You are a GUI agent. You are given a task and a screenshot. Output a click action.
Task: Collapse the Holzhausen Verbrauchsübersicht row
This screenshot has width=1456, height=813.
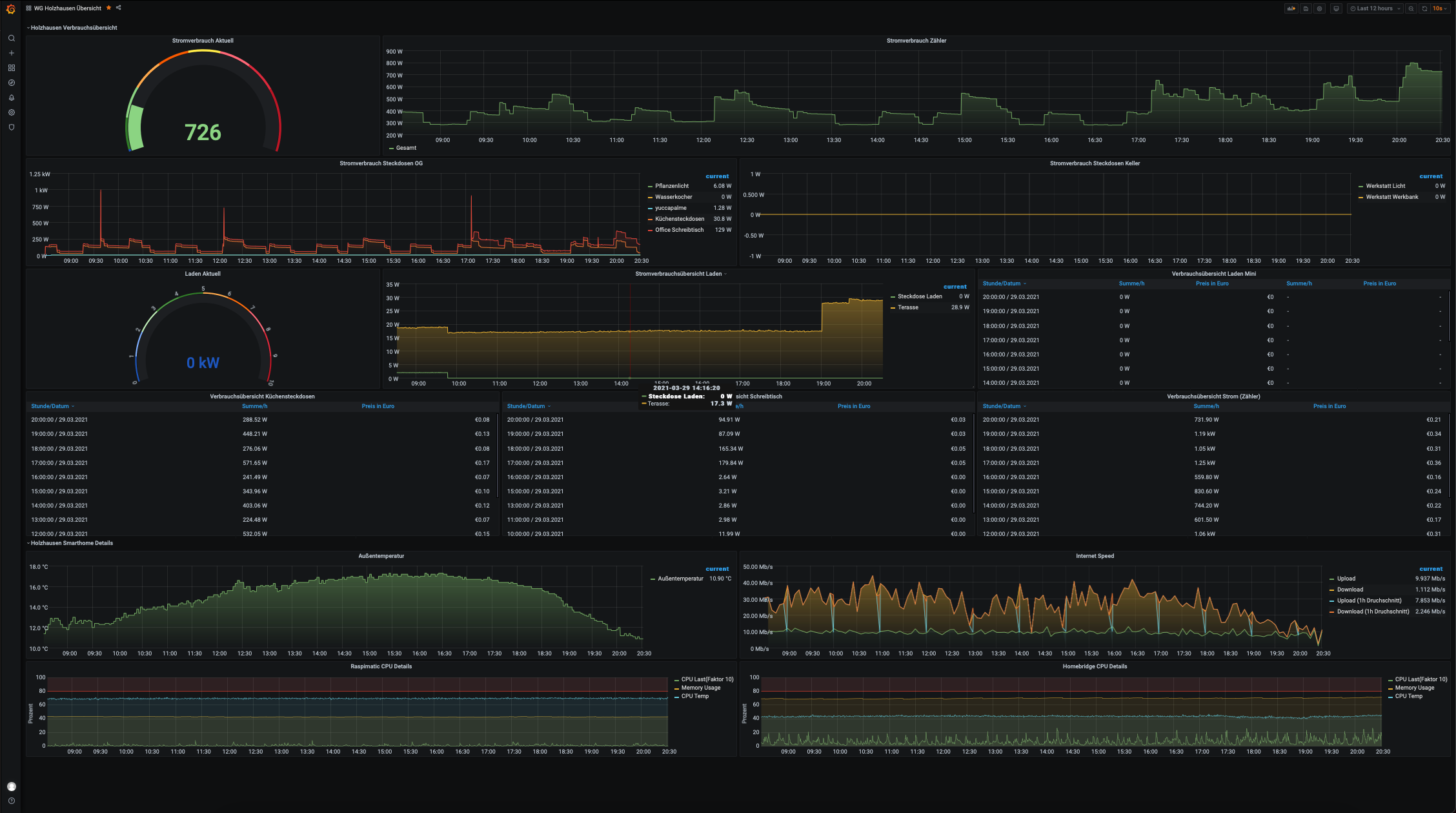click(74, 28)
